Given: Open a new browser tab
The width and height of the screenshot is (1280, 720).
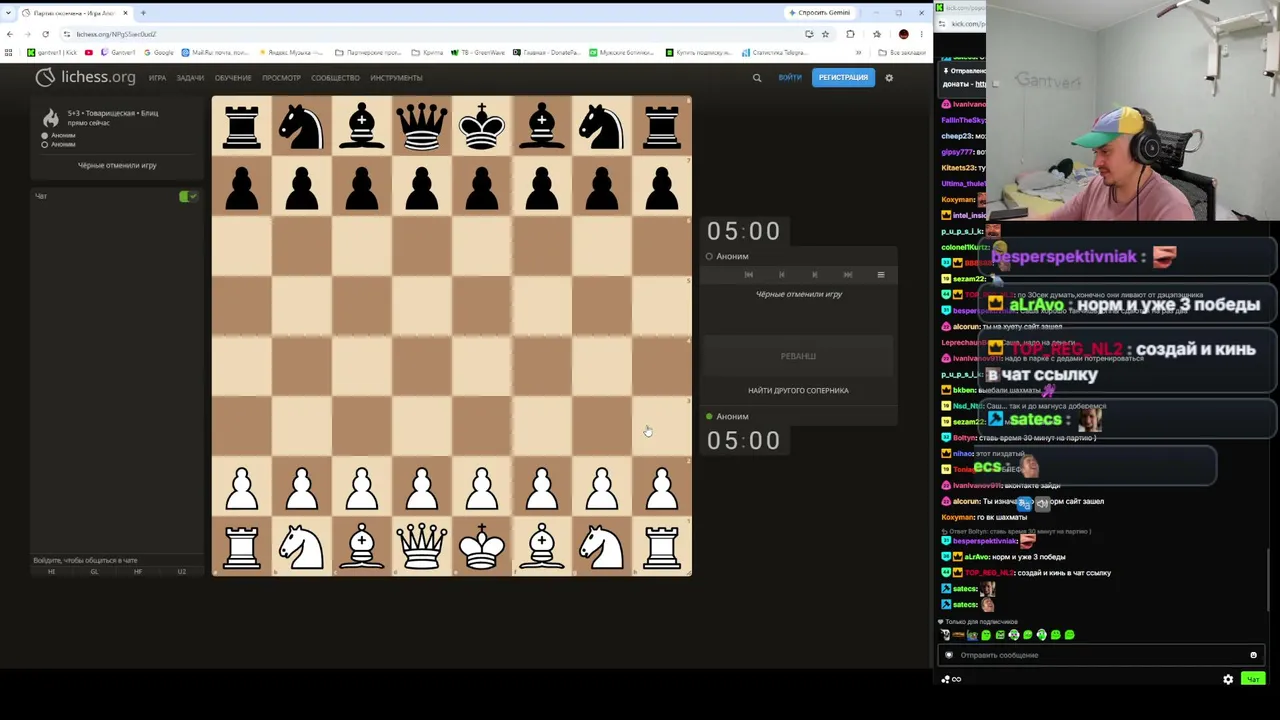Looking at the screenshot, I should (143, 13).
